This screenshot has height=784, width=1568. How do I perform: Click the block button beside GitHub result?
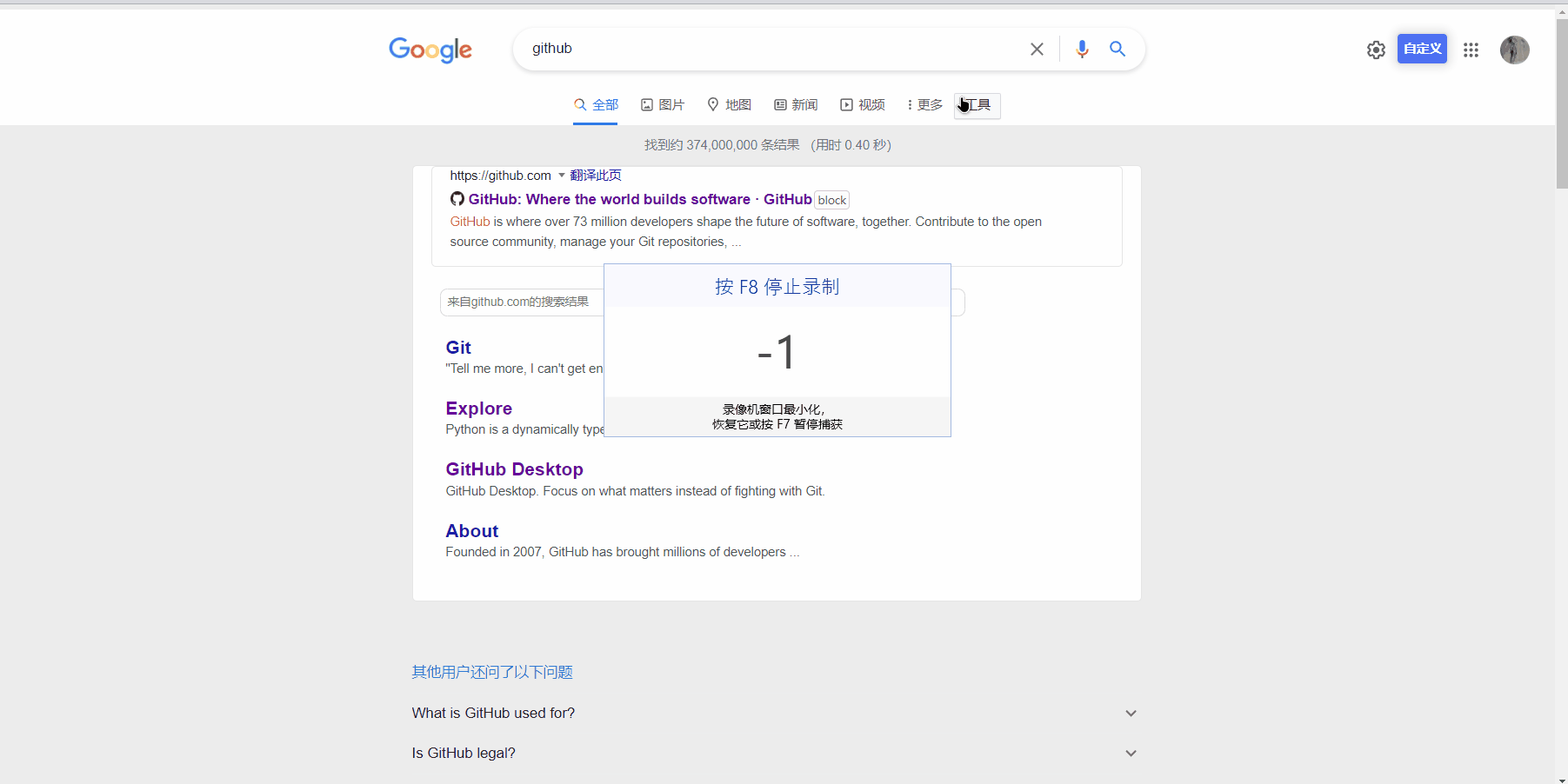pos(831,199)
